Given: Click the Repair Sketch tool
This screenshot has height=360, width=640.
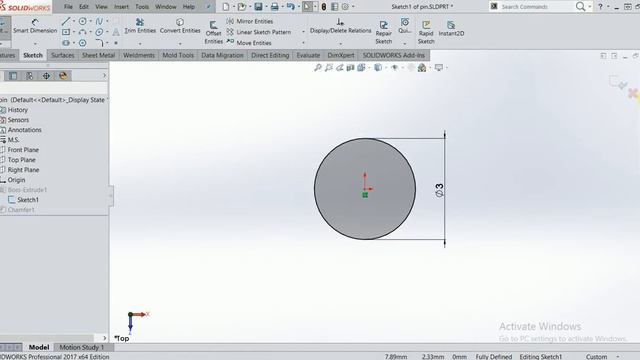Looking at the screenshot, I should tap(383, 33).
